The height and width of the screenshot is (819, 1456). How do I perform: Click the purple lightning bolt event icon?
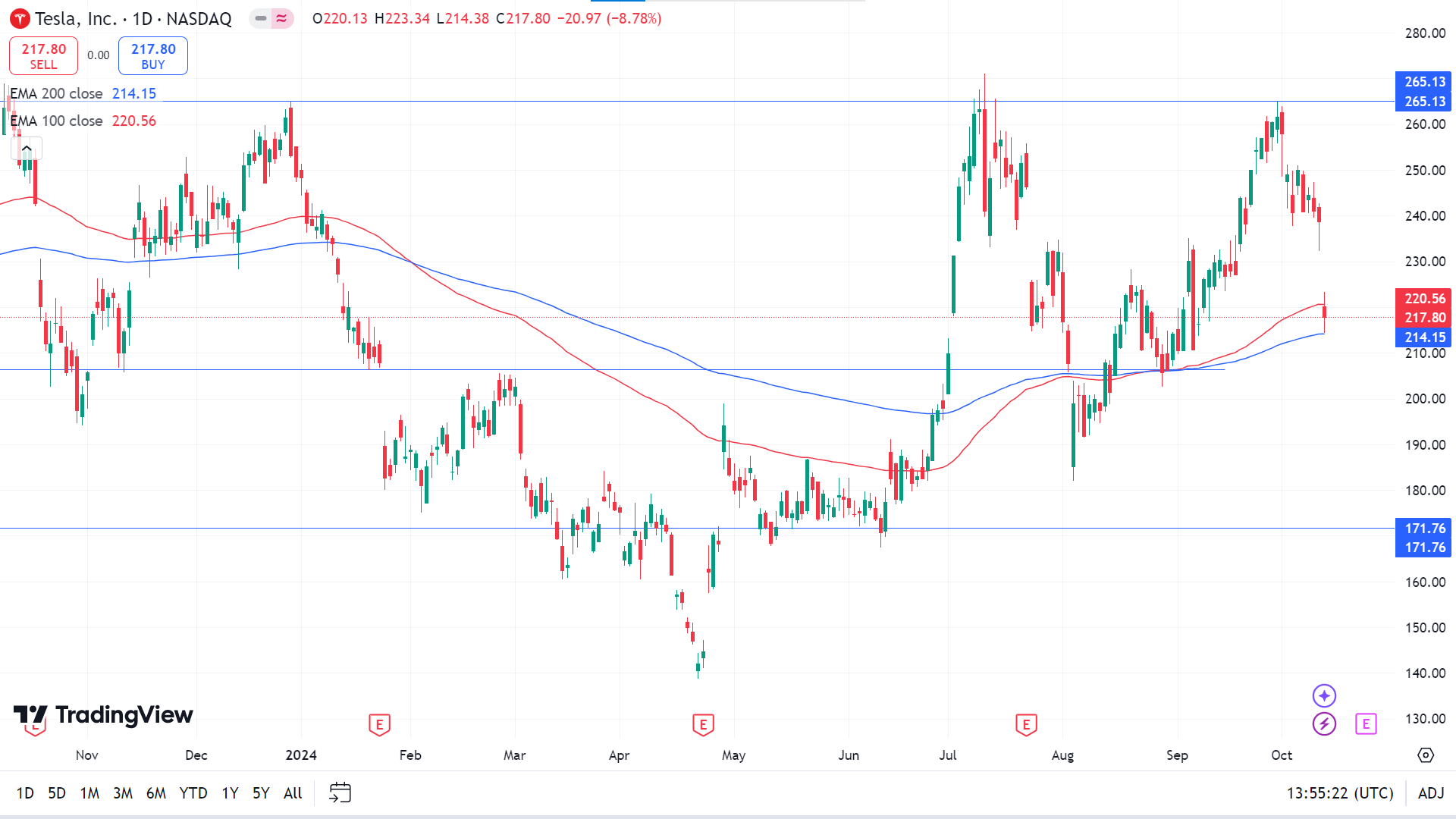[x=1324, y=723]
